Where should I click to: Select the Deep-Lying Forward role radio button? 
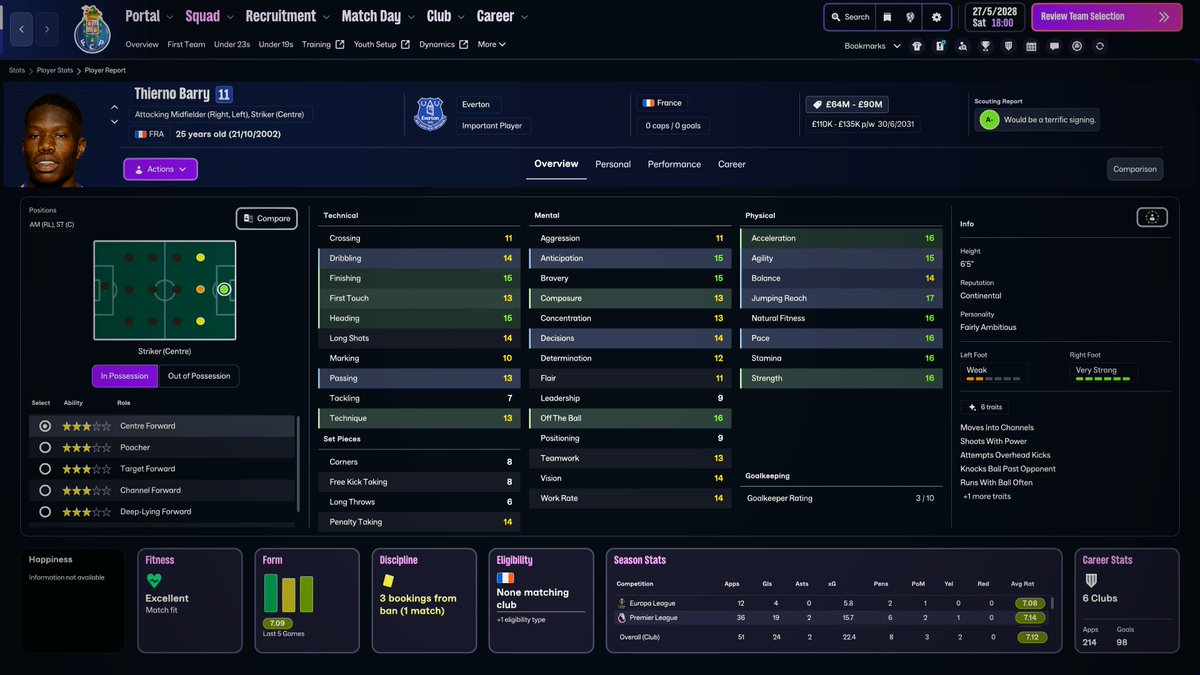point(44,512)
